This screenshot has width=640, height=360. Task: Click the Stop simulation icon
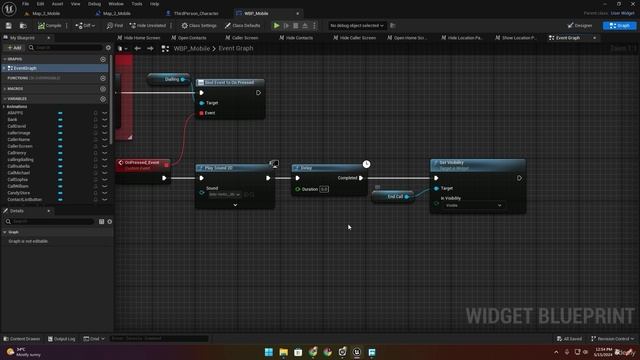tap(296, 26)
